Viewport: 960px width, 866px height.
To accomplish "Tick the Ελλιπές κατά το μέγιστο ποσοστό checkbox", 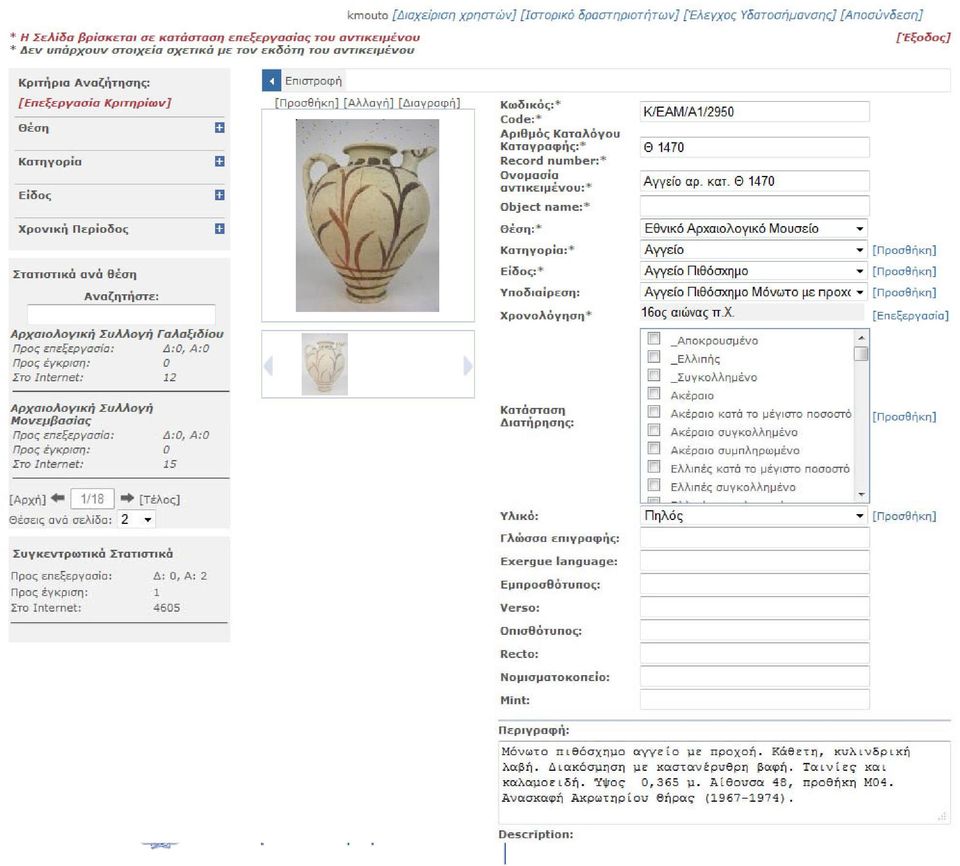I will [x=654, y=467].
